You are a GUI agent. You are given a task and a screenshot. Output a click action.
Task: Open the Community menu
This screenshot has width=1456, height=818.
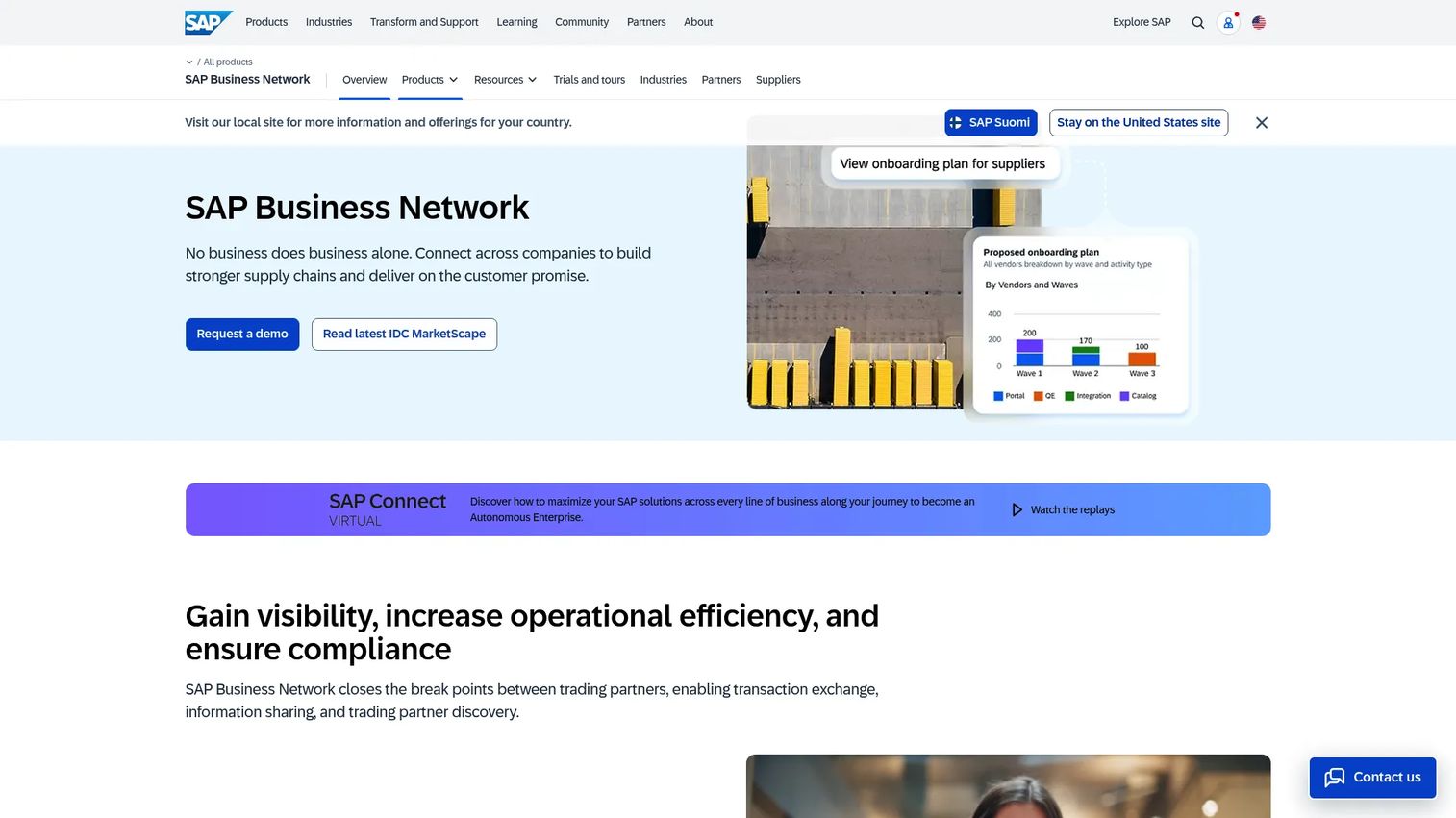pos(582,22)
